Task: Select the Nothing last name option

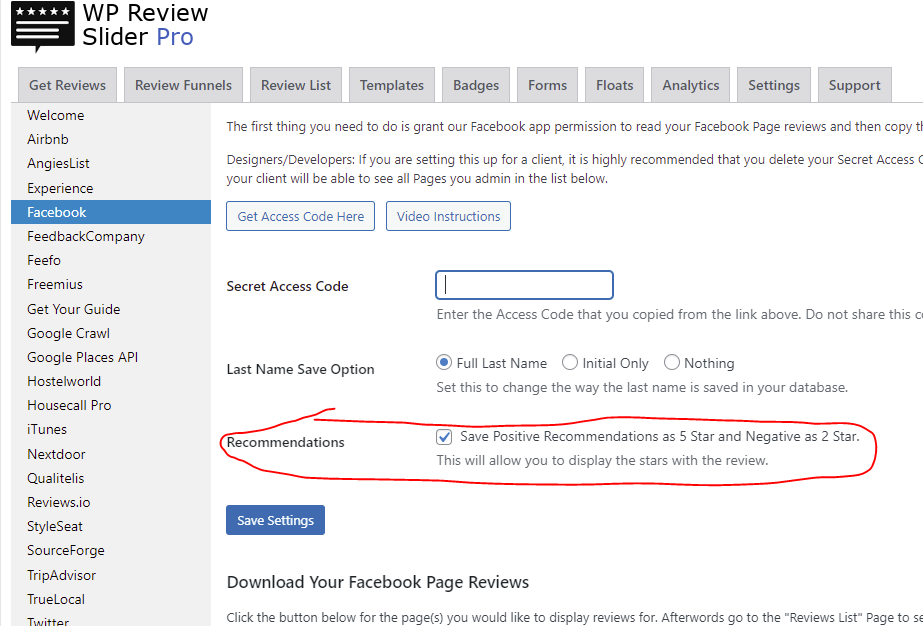Action: click(x=672, y=363)
